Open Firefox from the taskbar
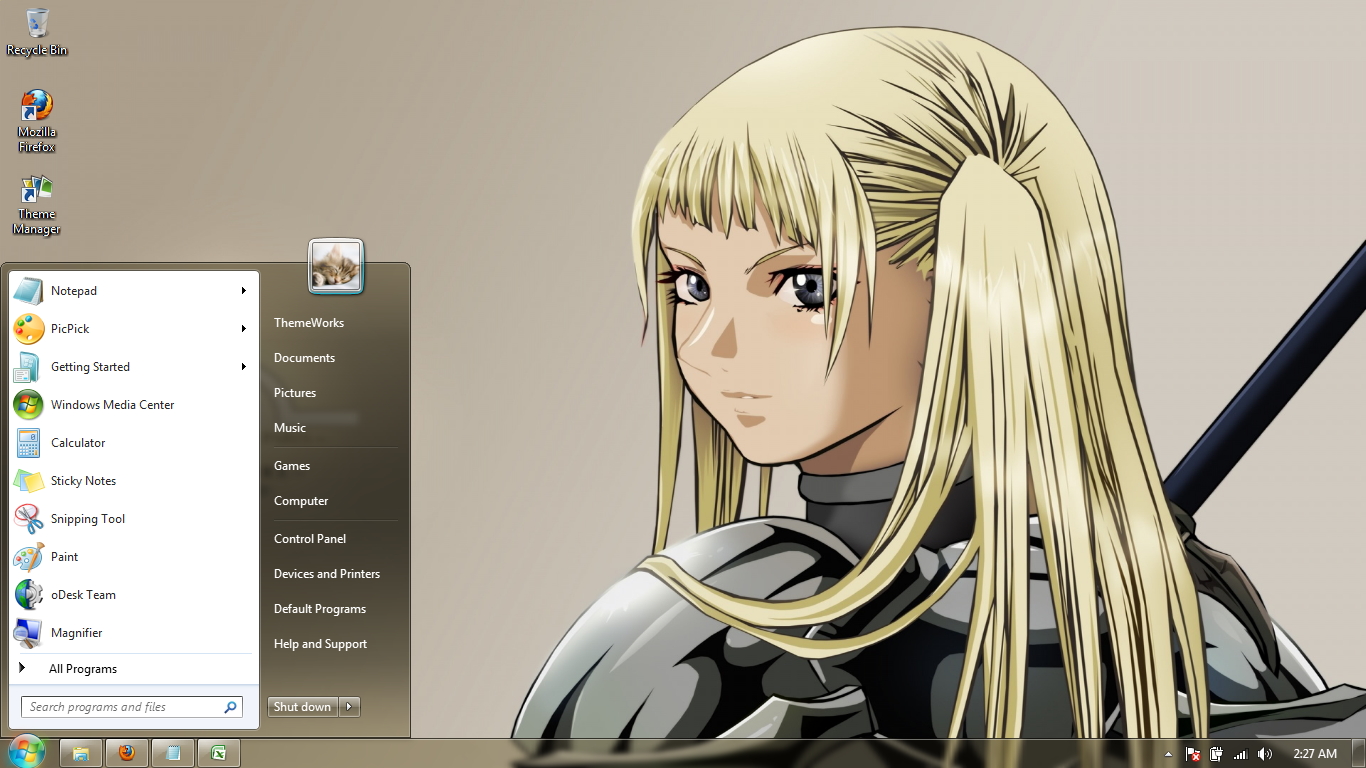The height and width of the screenshot is (768, 1366). point(127,752)
